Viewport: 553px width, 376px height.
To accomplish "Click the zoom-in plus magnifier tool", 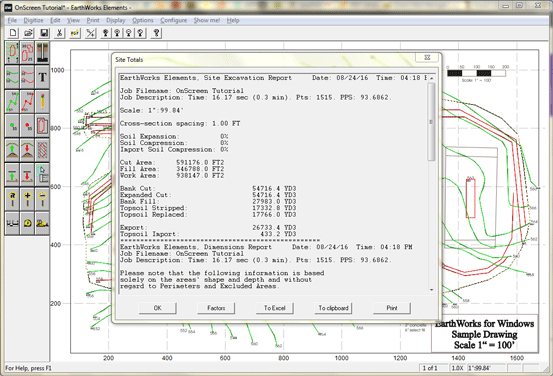I will 27,199.
